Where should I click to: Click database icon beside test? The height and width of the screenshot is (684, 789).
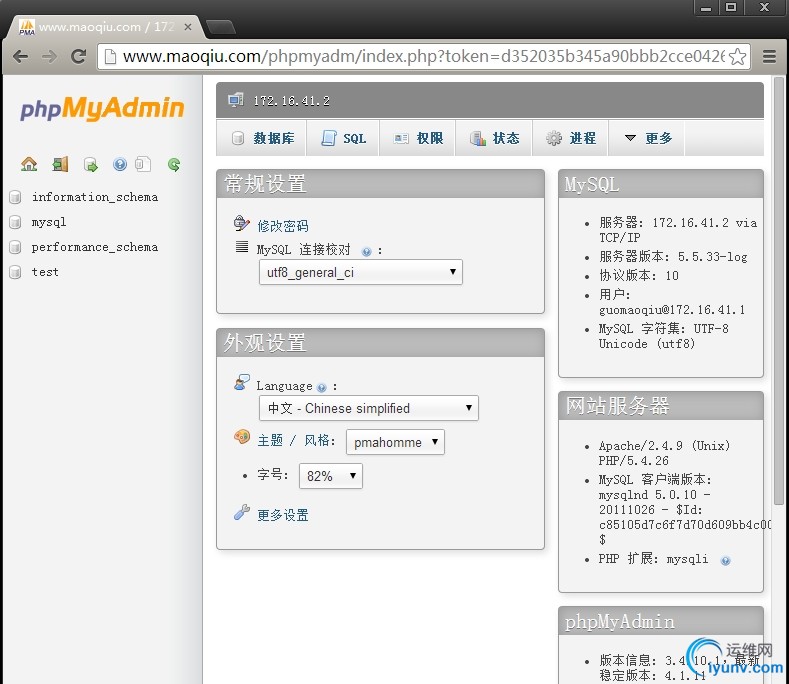tap(16, 272)
